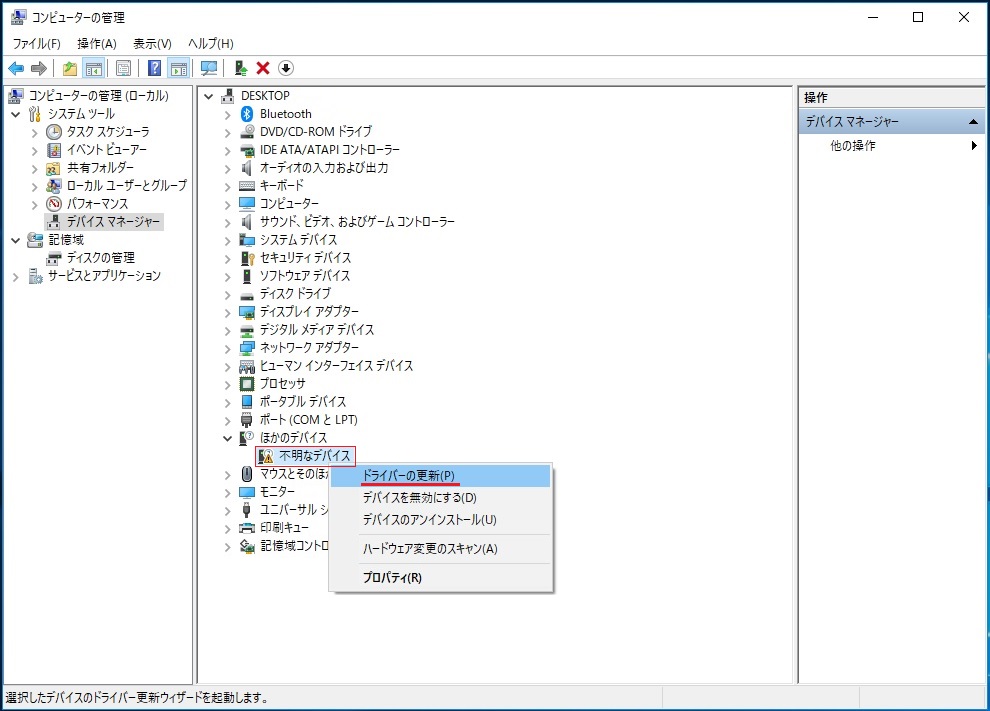This screenshot has width=990, height=711.
Task: Select デバイス マネージャー in left tree
Action: coord(113,222)
